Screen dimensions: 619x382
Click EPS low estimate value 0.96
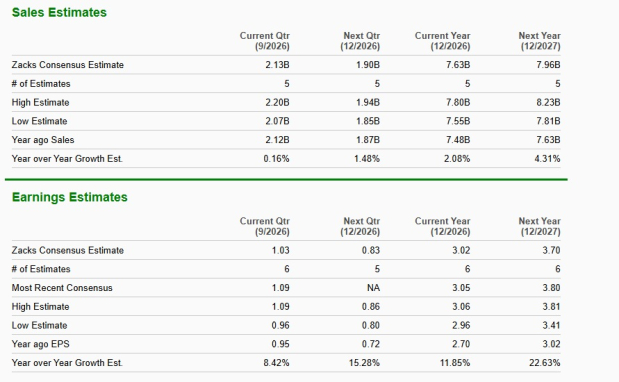[x=281, y=325]
